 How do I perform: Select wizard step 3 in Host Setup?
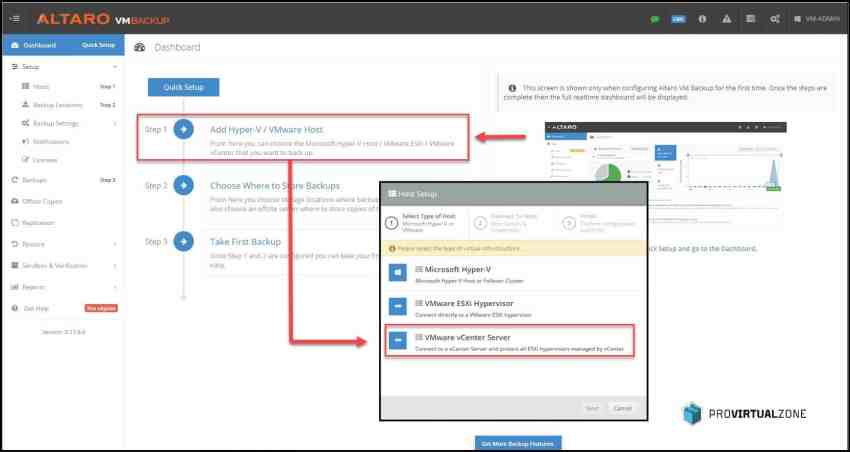(x=598, y=223)
